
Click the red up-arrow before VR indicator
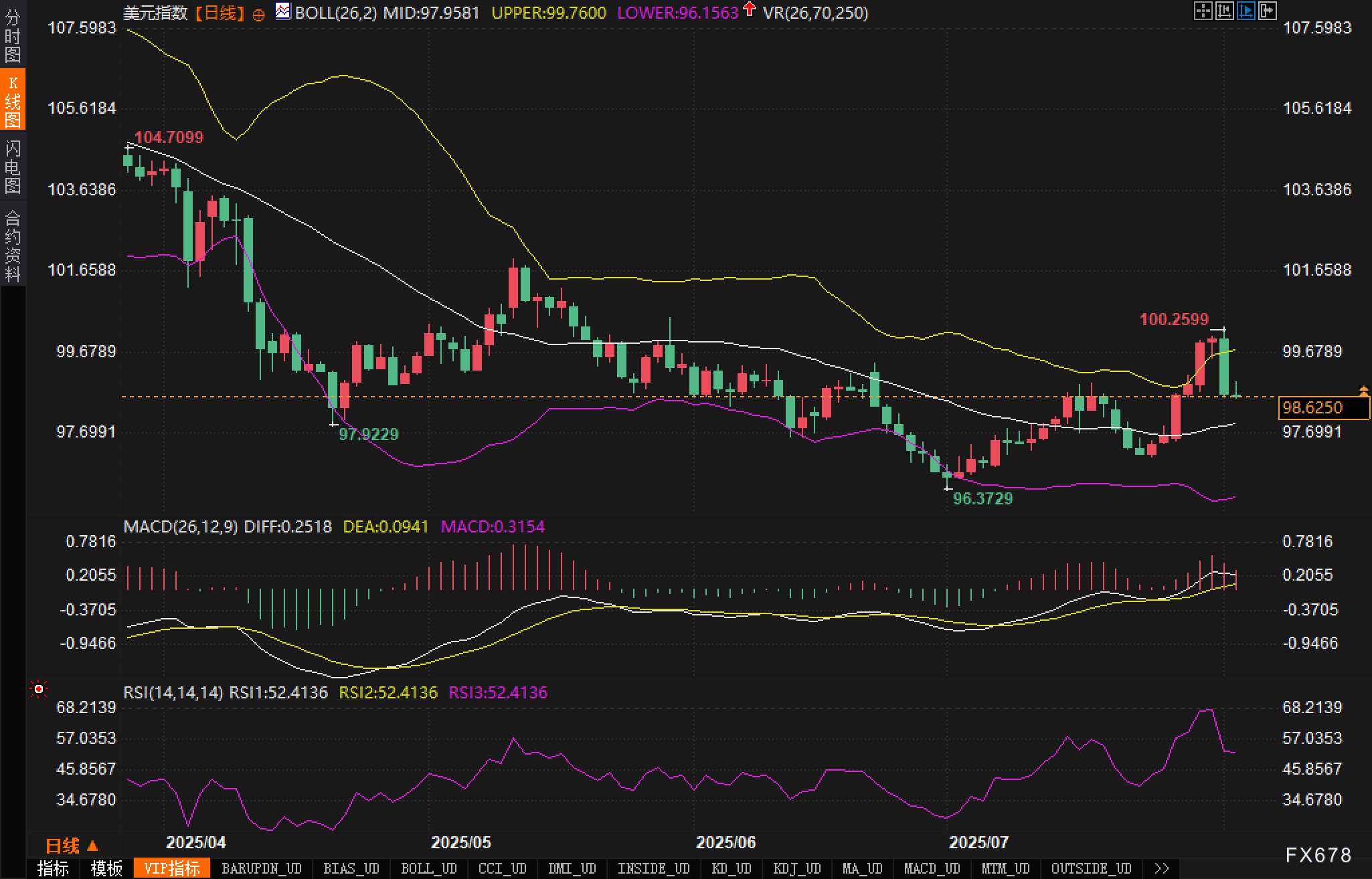(x=750, y=9)
